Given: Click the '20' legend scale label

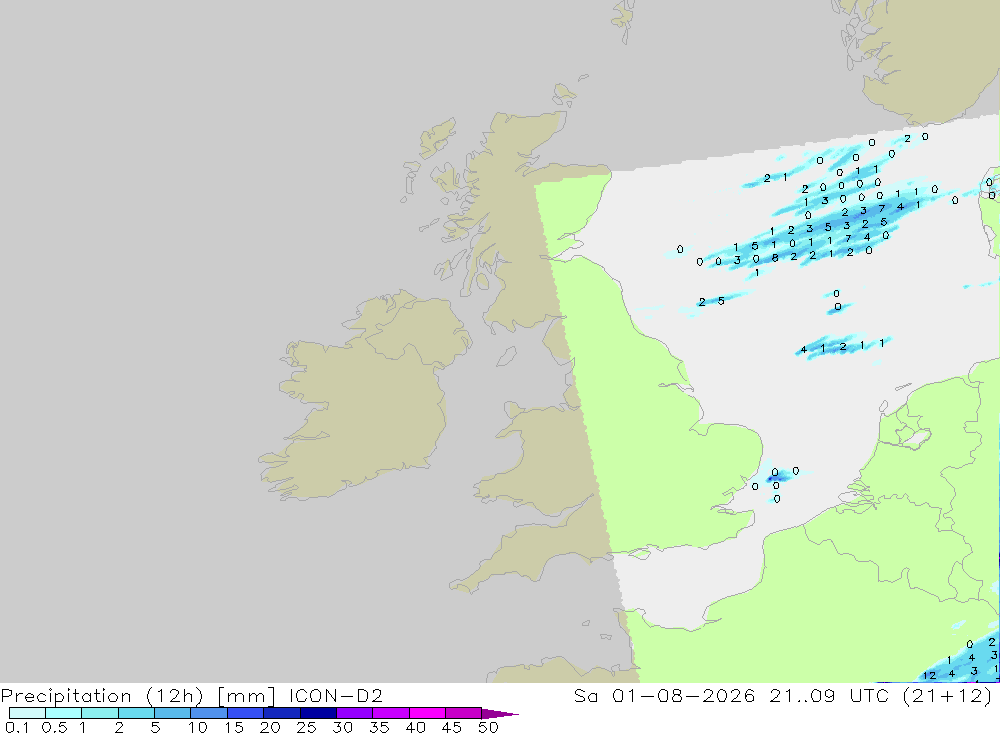Looking at the screenshot, I should point(270,727).
